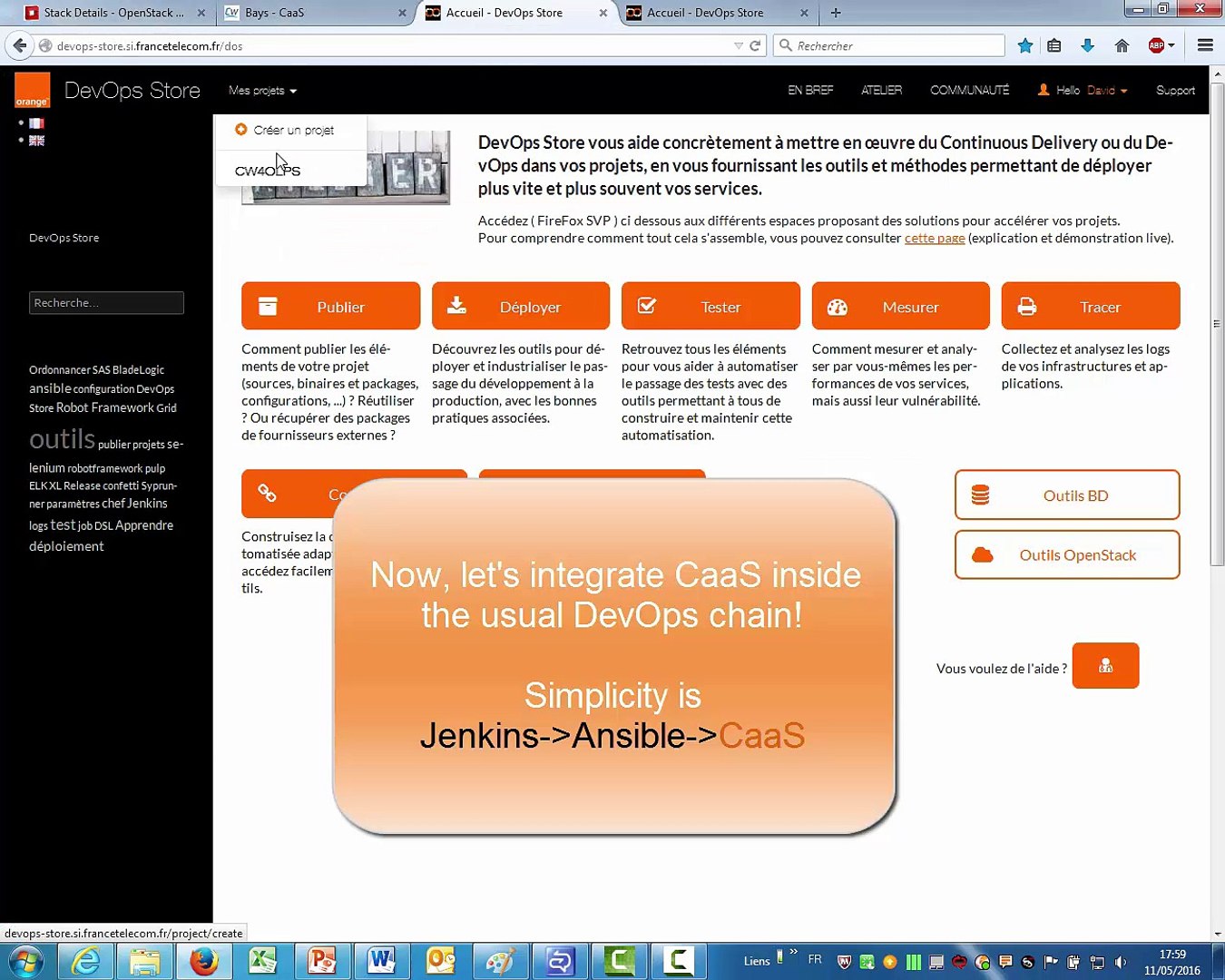The width and height of the screenshot is (1225, 980).
Task: Select the 'confetti' tag
Action: tap(121, 485)
